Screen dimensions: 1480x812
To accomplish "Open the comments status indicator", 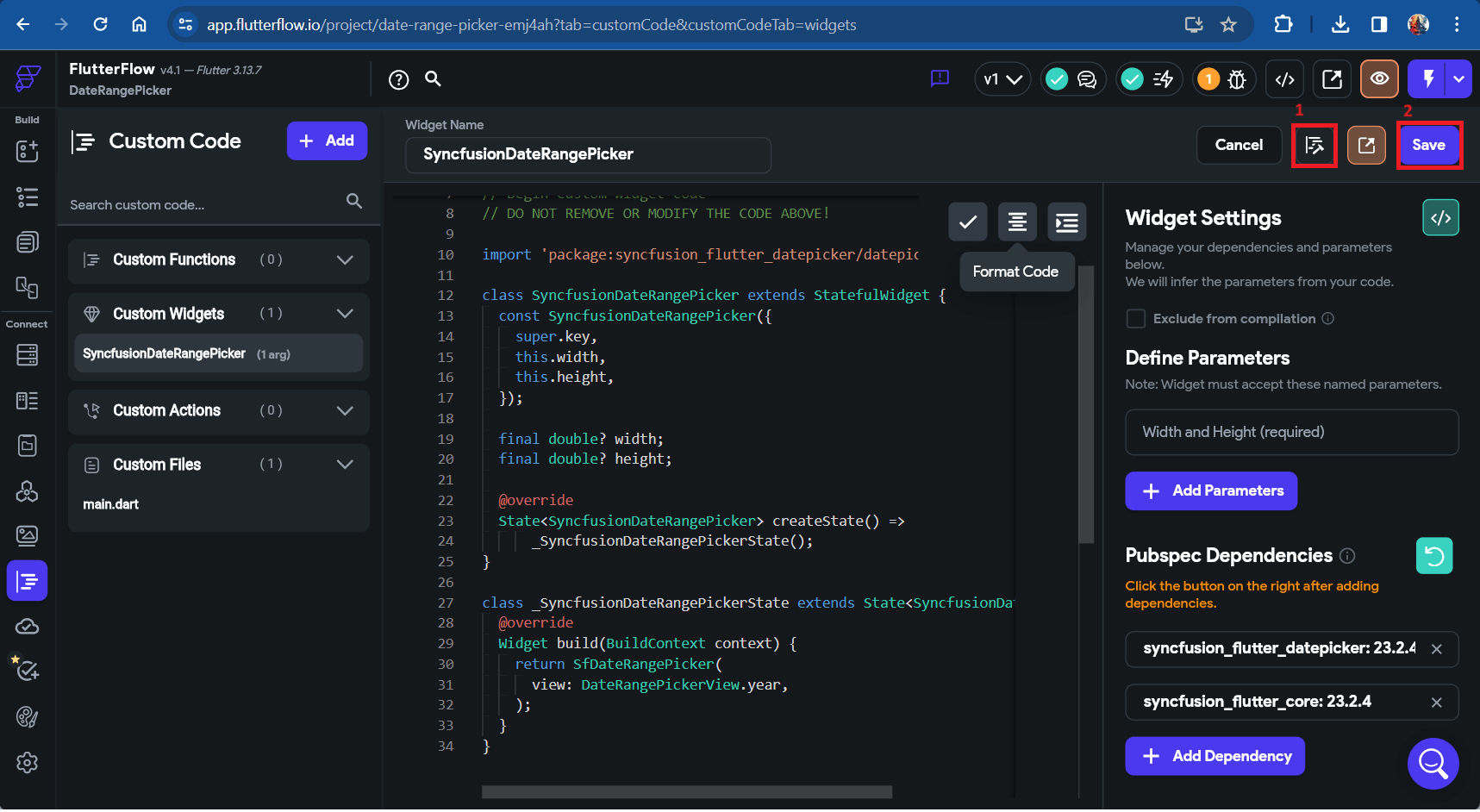I will pos(1072,79).
